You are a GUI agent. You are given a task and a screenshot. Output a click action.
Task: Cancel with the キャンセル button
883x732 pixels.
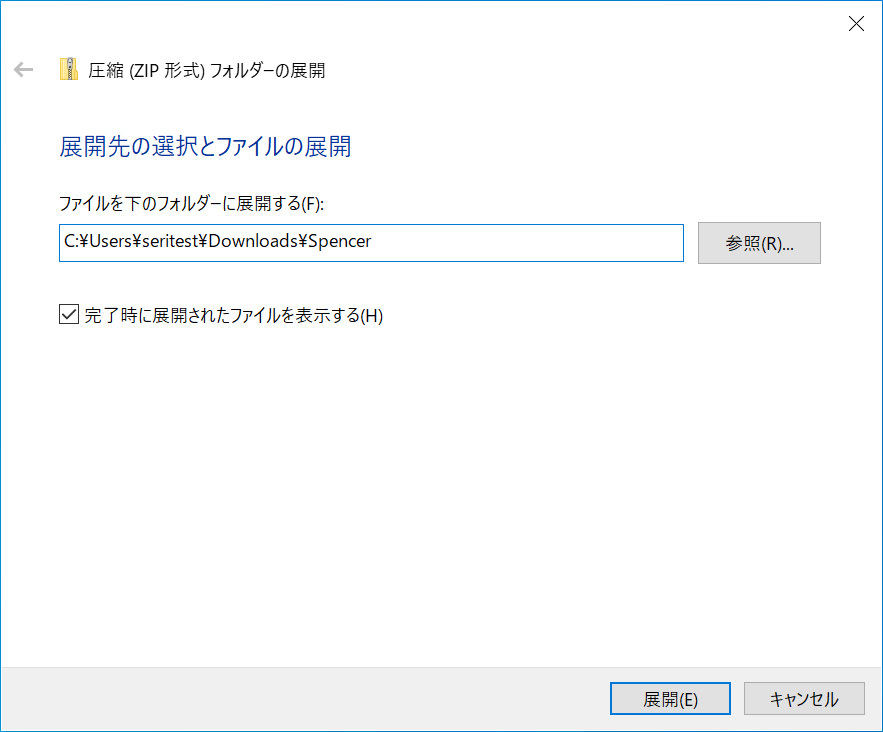tap(804, 699)
